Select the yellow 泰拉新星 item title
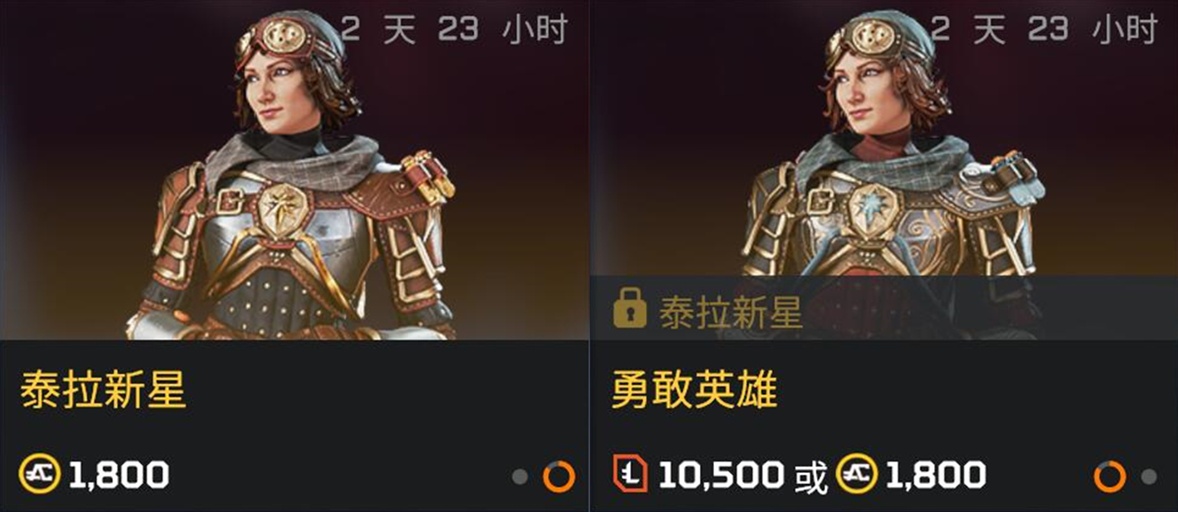The image size is (1178, 512). tap(103, 390)
